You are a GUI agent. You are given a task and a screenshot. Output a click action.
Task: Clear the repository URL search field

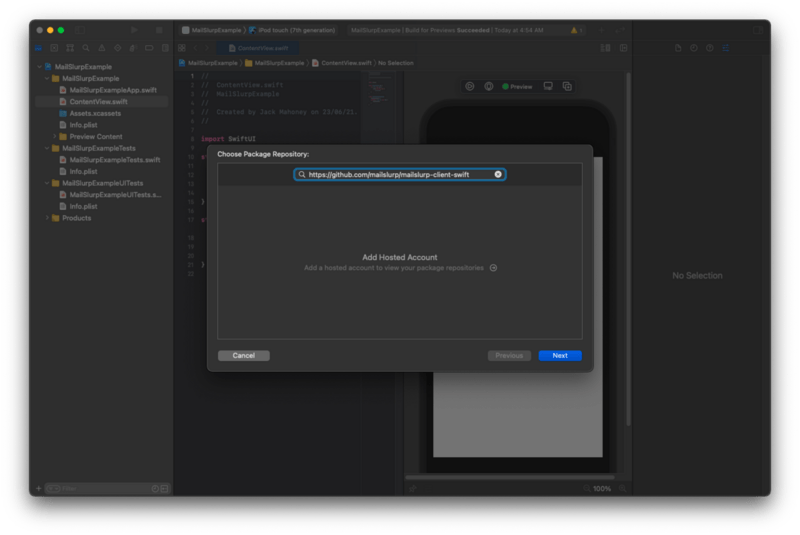498,174
